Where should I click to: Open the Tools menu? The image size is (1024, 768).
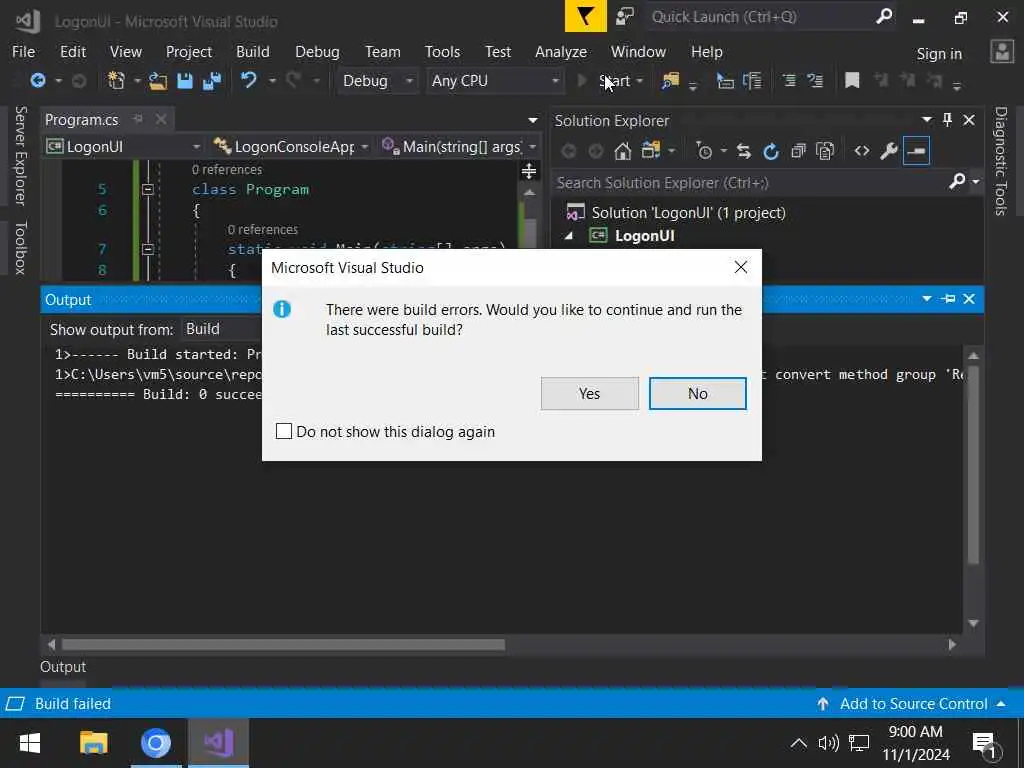[442, 52]
